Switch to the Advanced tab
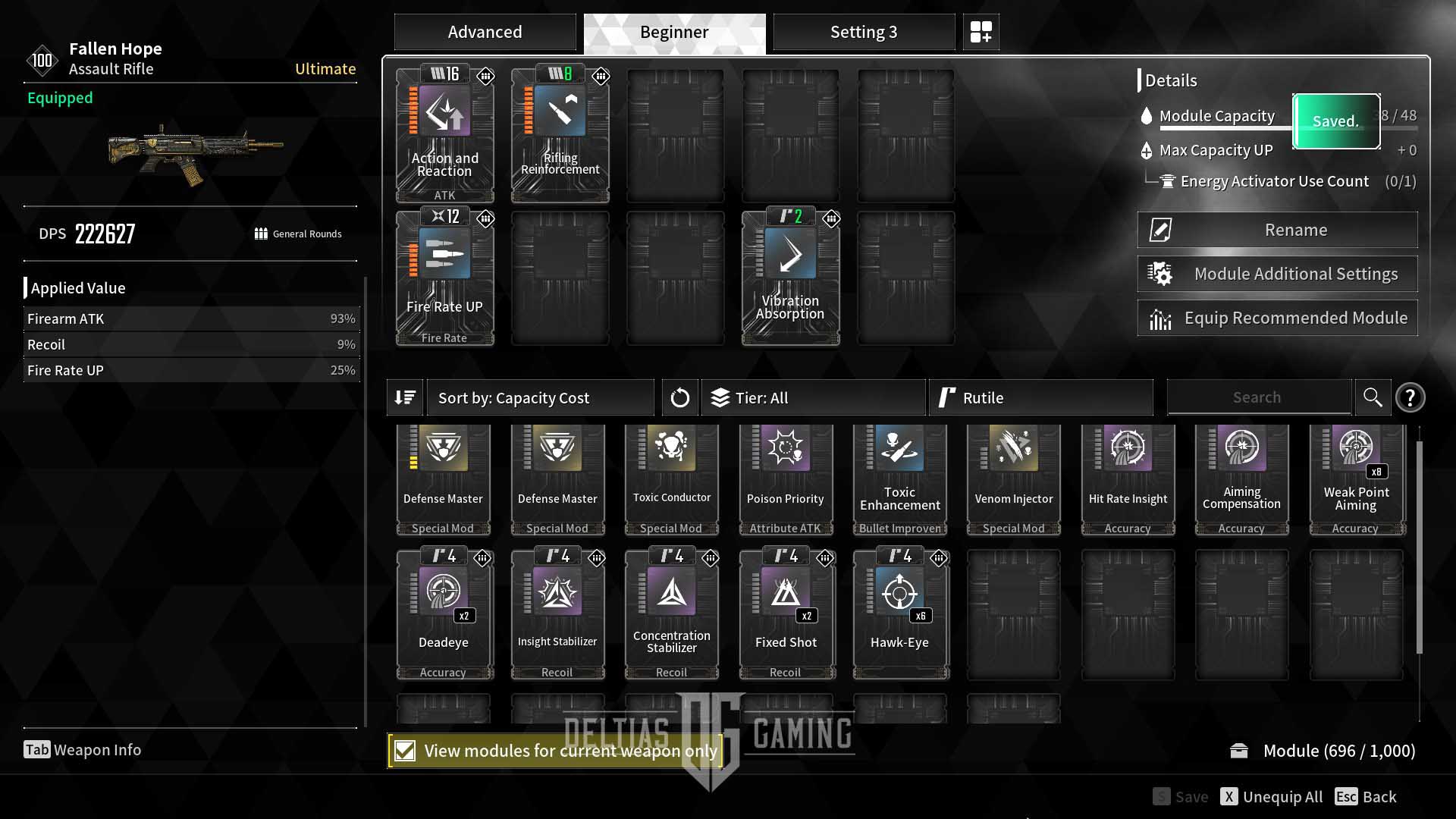The image size is (1456, 819). coord(485,31)
